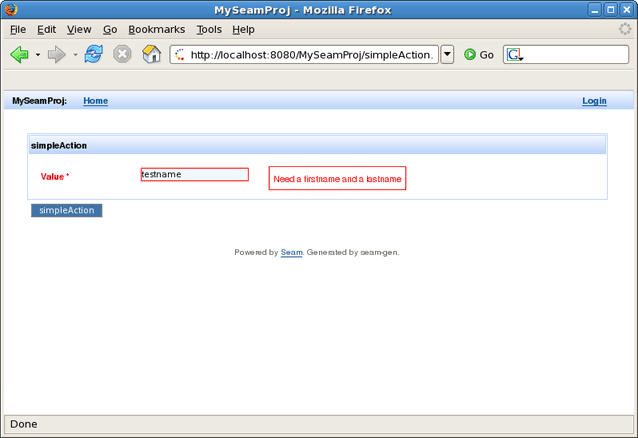Screen dimensions: 638x438
Task: Go to the Home page icon
Action: (x=151, y=54)
